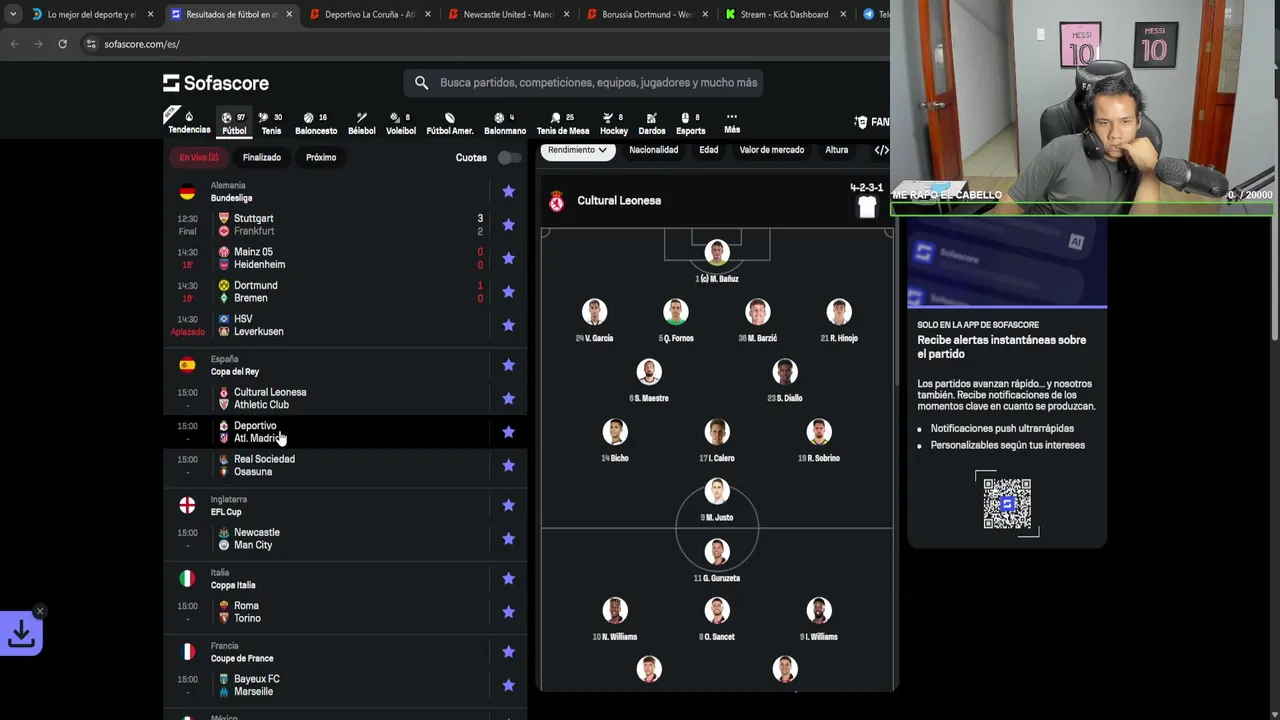Toggle favorite star for Deportivo match
Viewport: 1280px width, 720px height.
point(508,432)
